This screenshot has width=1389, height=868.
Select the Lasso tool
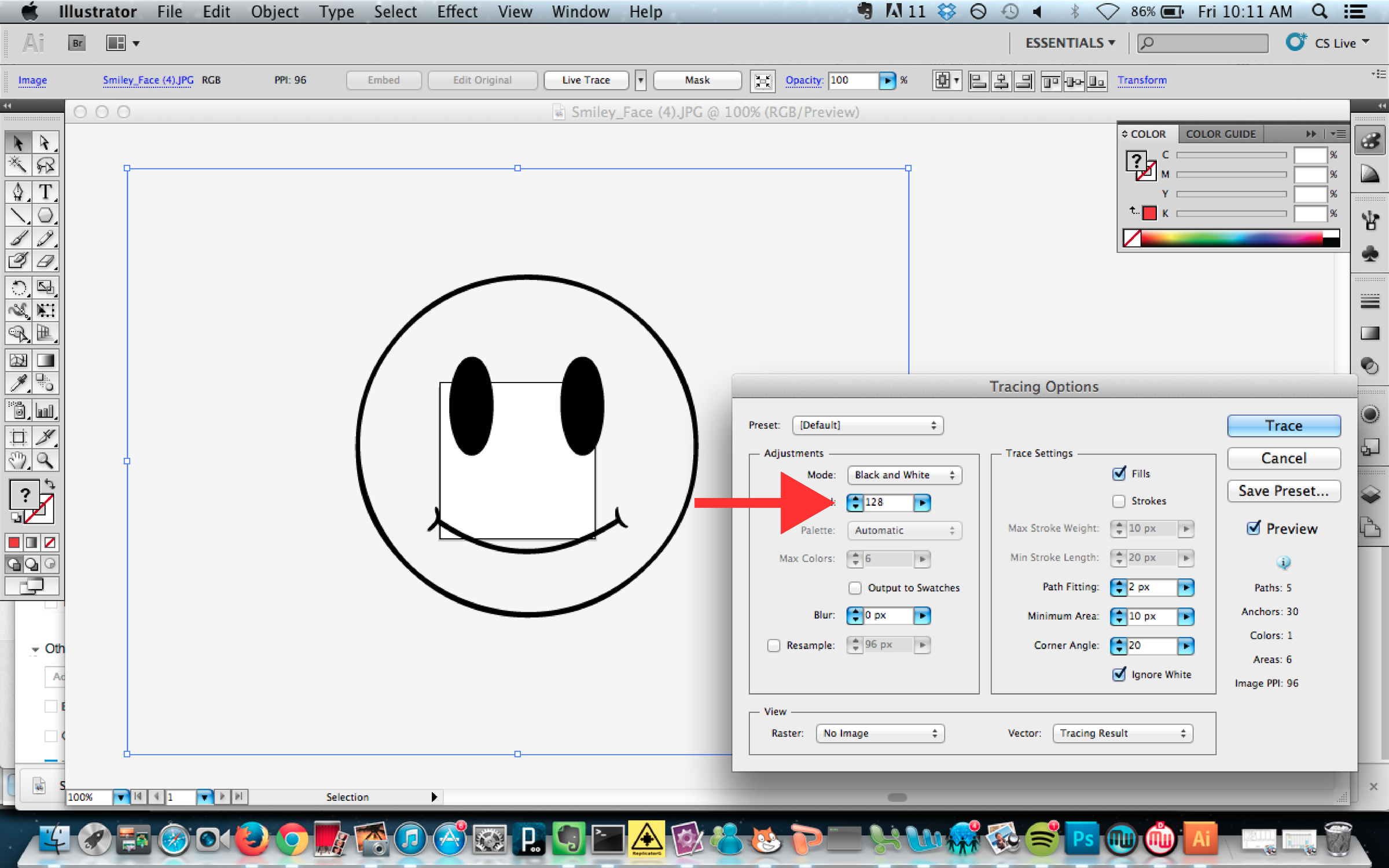pyautogui.click(x=45, y=165)
